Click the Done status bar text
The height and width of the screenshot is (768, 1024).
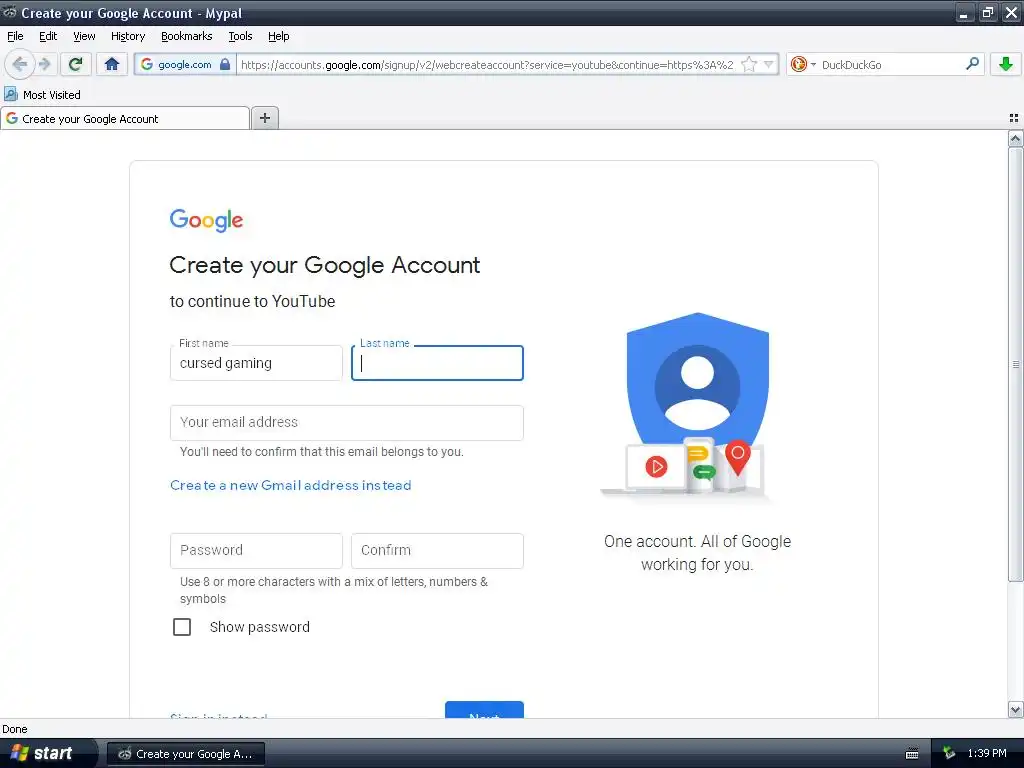pos(14,729)
